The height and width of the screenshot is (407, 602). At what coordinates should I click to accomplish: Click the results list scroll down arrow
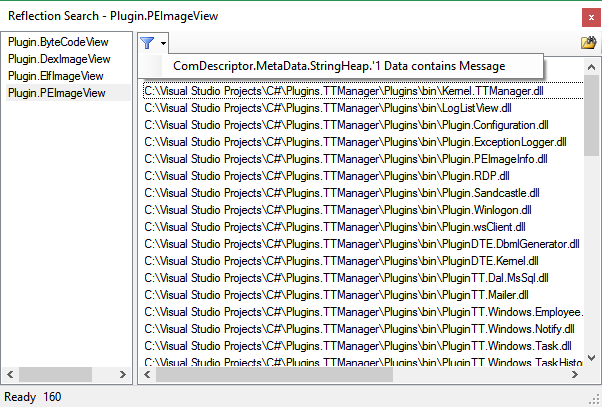[591, 358]
